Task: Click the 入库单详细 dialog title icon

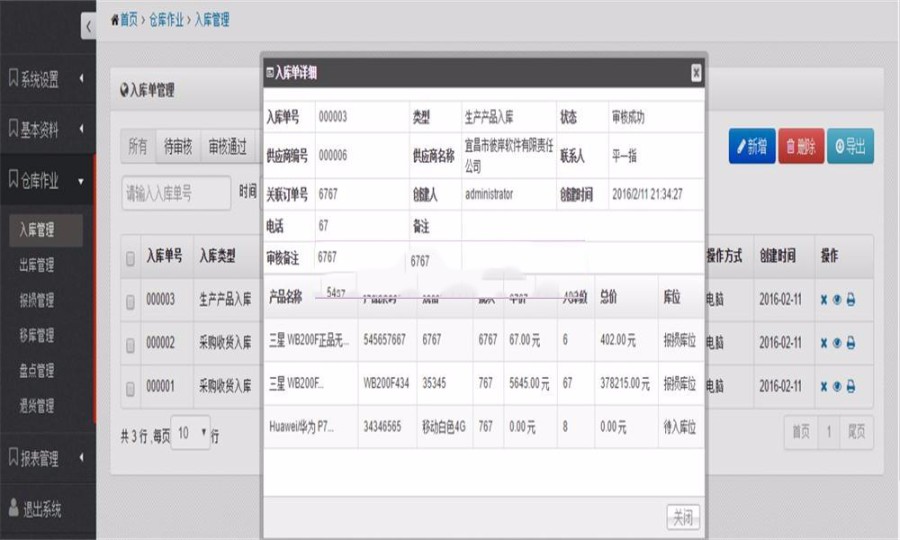Action: (x=270, y=73)
